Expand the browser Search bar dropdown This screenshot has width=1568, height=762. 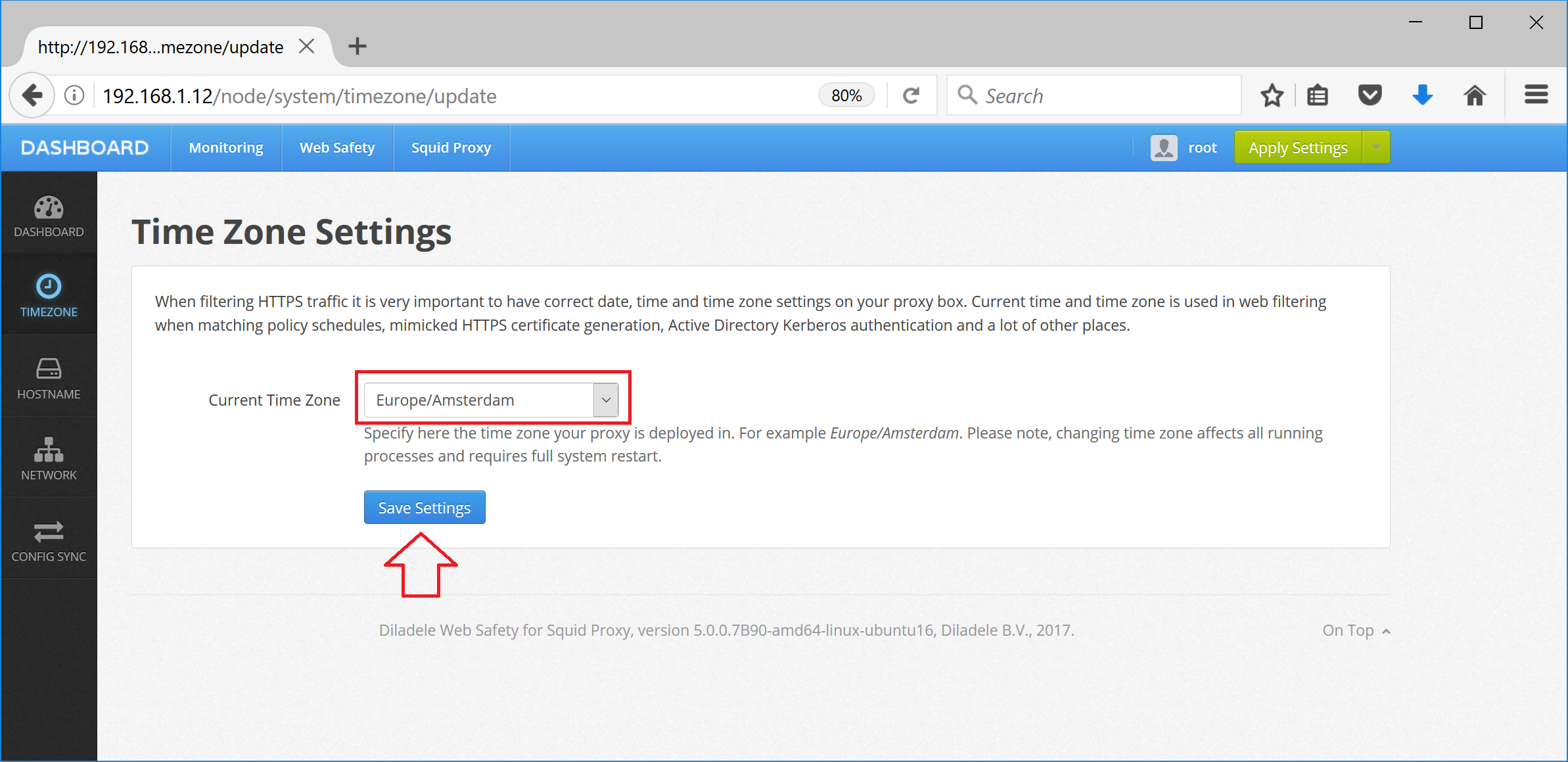click(x=969, y=96)
